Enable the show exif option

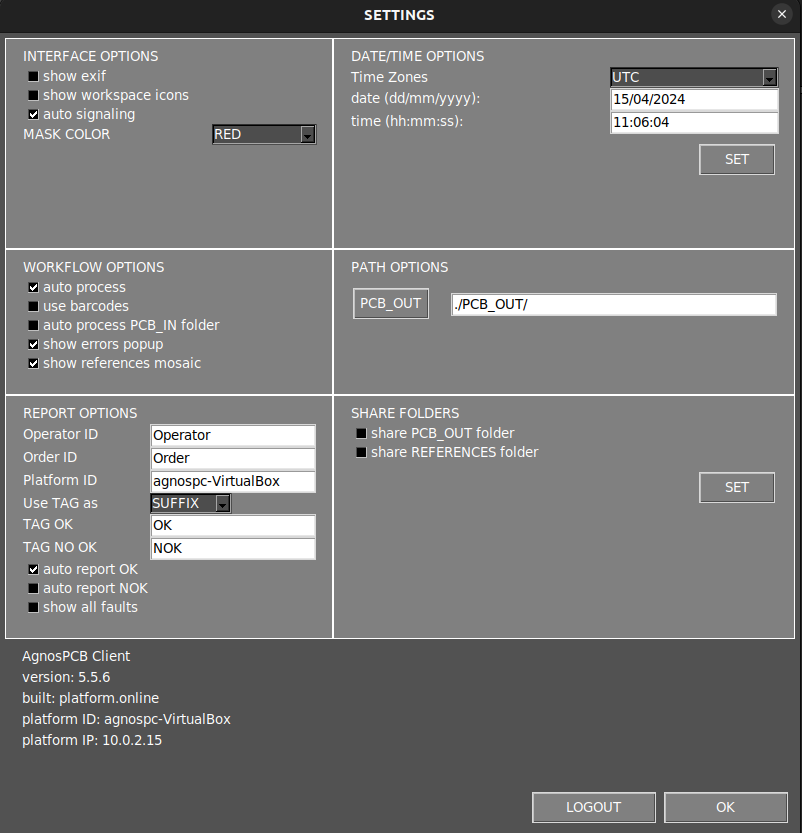pyautogui.click(x=33, y=76)
